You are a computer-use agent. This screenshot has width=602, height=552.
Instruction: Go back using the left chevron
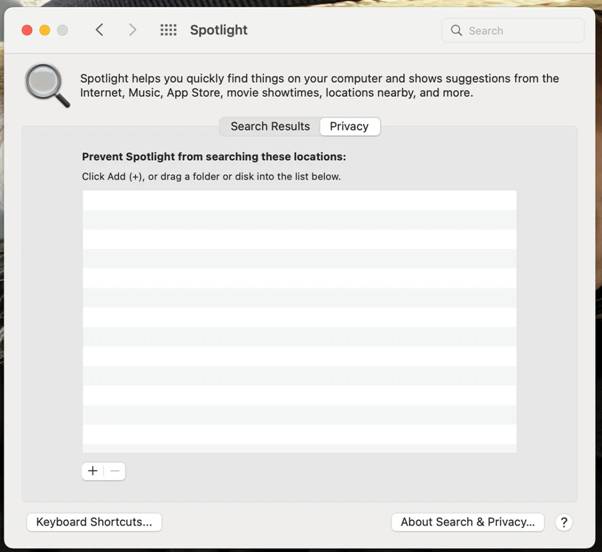99,30
